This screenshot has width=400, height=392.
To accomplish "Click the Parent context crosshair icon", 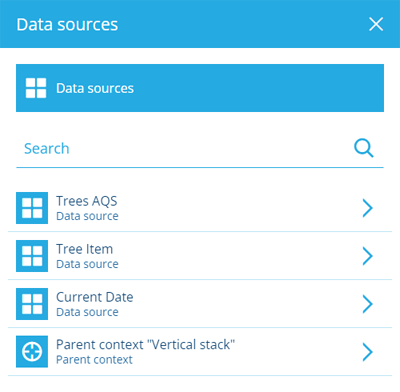I will pyautogui.click(x=32, y=352).
